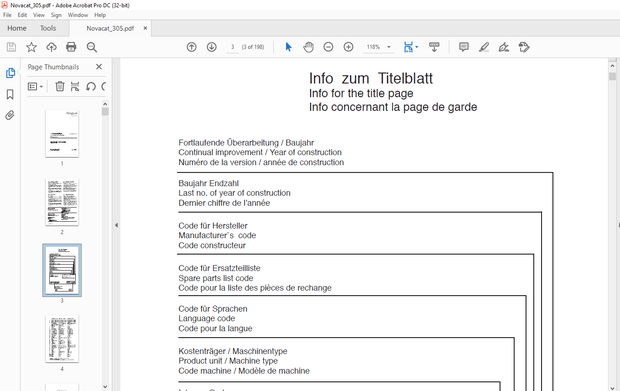
Task: Go to previous page arrow
Action: [x=191, y=47]
